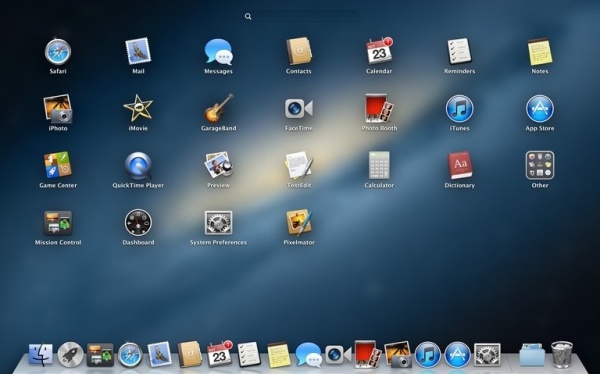
Task: Open Messages in the Launchpad grid
Action: pyautogui.click(x=218, y=51)
